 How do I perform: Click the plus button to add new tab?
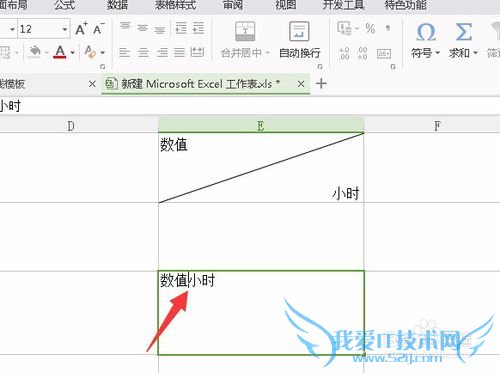[321, 83]
